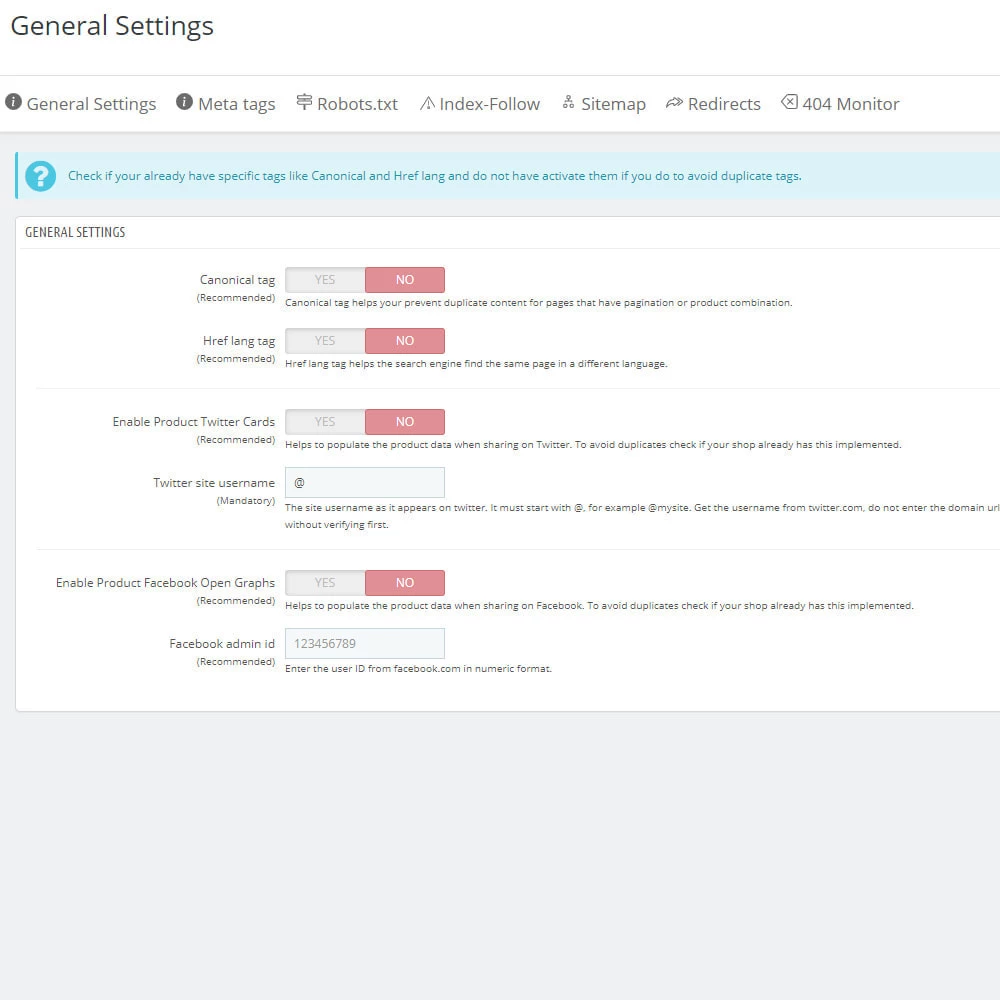Click the Facebook admin id label
This screenshot has height=1000, width=1000.
[x=222, y=643]
